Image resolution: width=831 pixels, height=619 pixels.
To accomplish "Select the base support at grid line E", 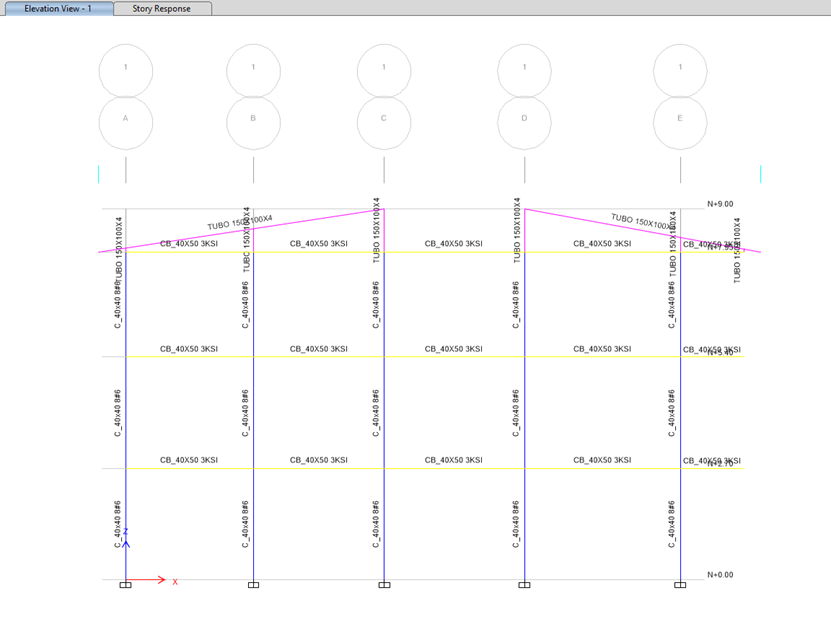I will (x=680, y=584).
